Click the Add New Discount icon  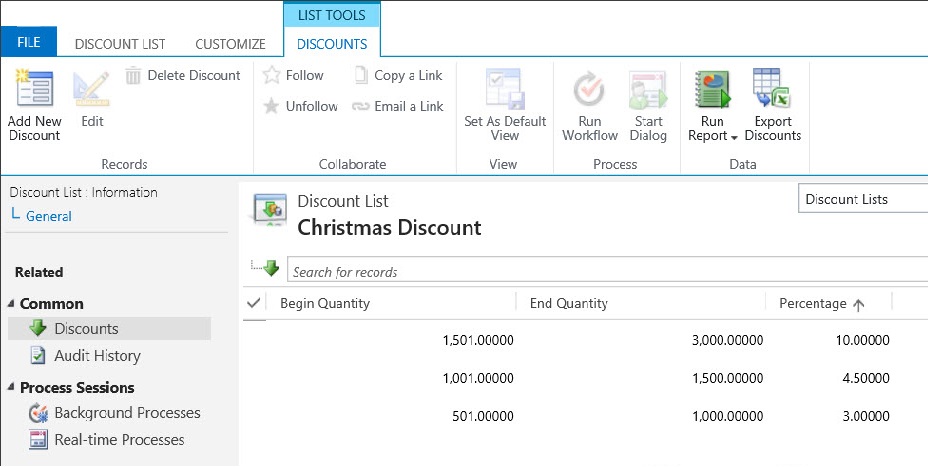click(x=34, y=90)
